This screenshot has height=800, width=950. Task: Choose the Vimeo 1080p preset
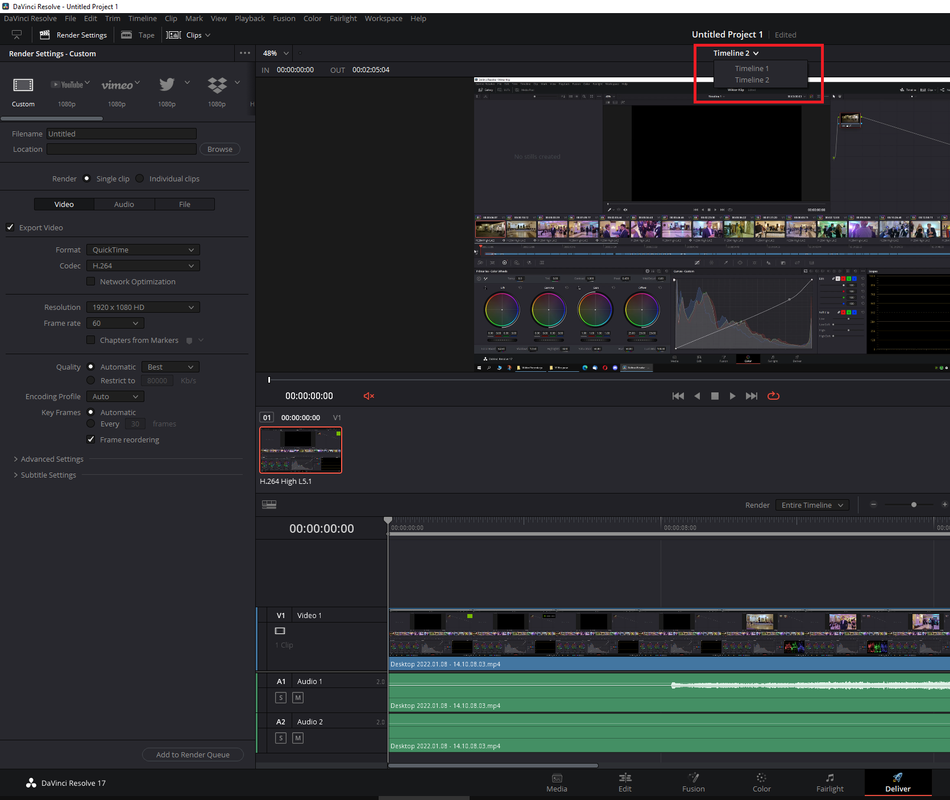pos(119,85)
